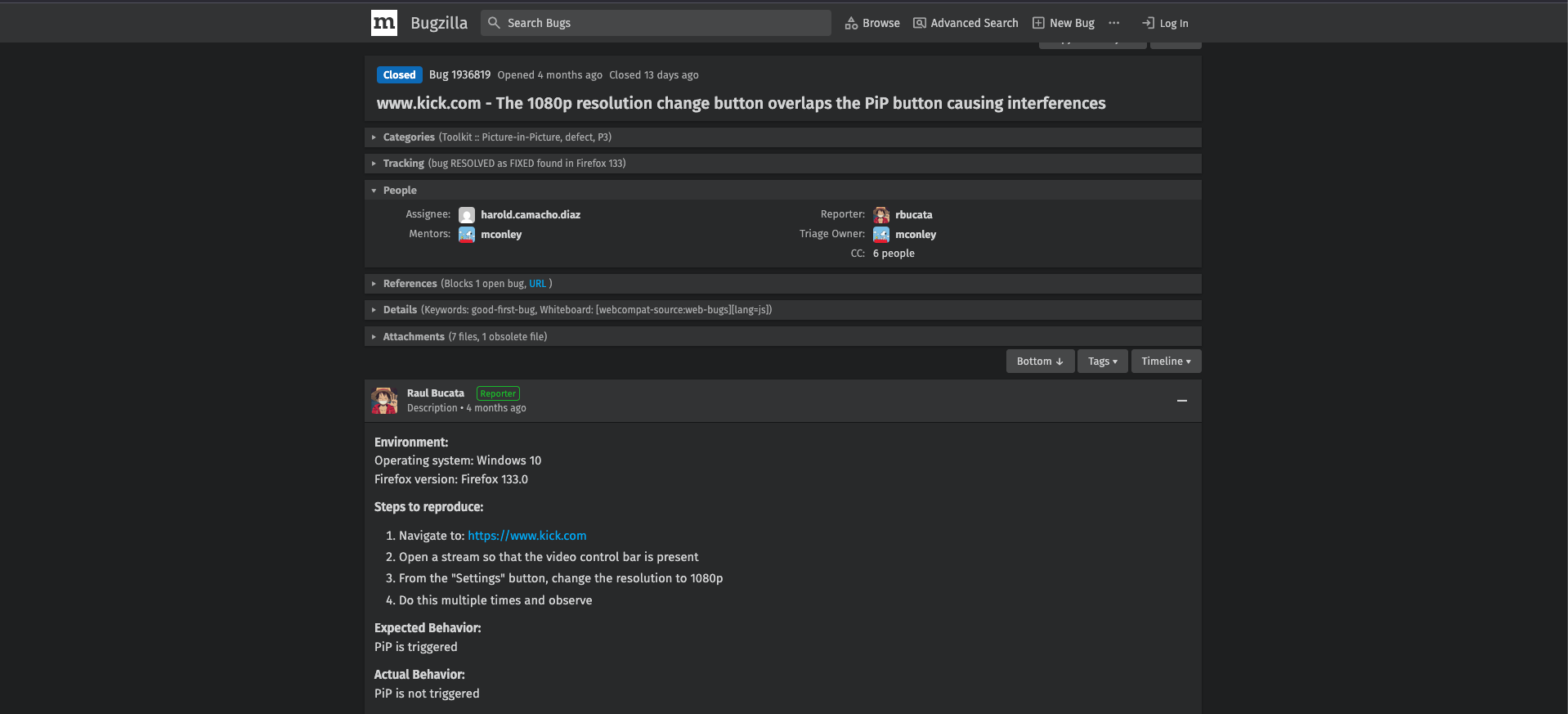
Task: Expand the Categories section
Action: click(782, 137)
